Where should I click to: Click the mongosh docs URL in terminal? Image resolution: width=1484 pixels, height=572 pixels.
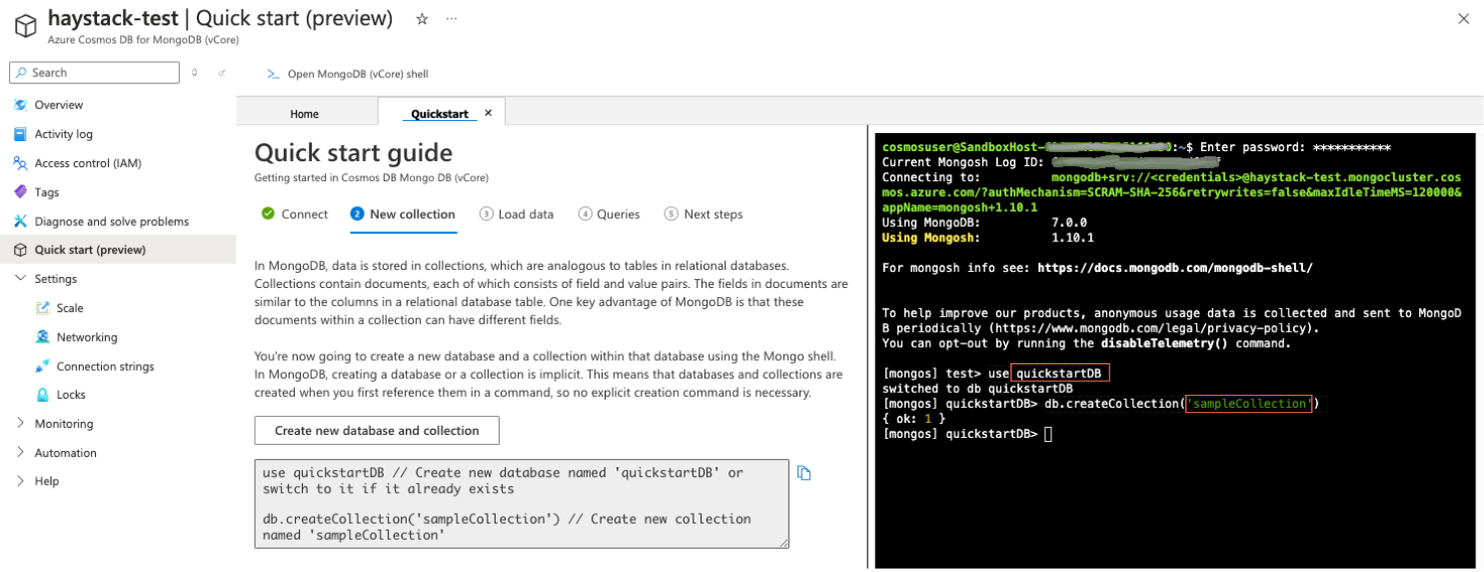click(x=1175, y=268)
